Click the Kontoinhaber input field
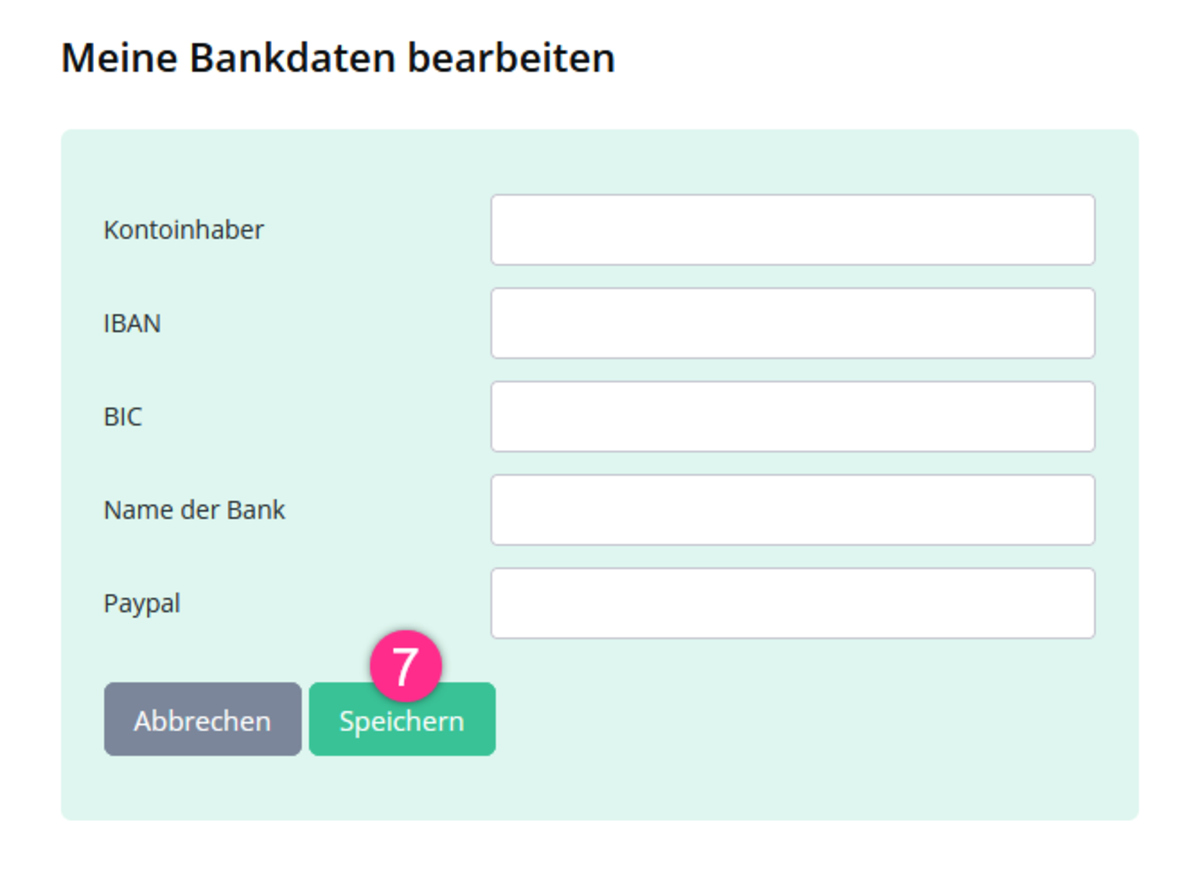 792,230
